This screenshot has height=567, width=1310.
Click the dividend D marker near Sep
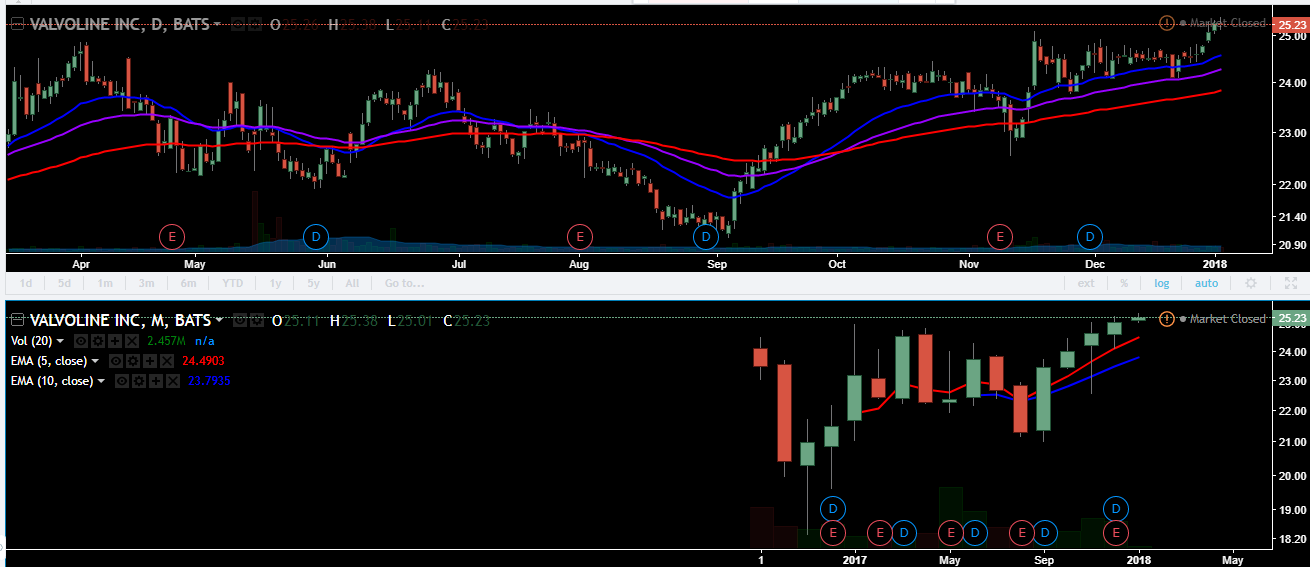click(x=706, y=237)
